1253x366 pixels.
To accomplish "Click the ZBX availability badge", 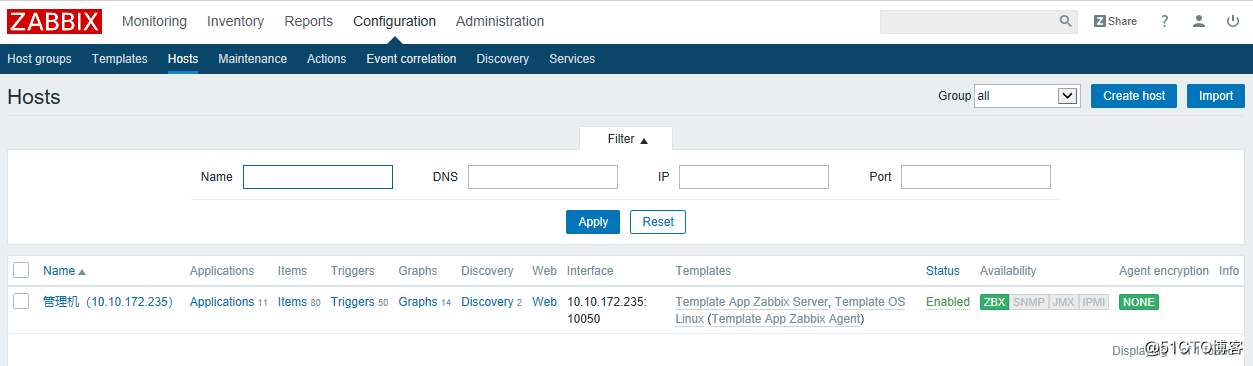I will pyautogui.click(x=994, y=302).
